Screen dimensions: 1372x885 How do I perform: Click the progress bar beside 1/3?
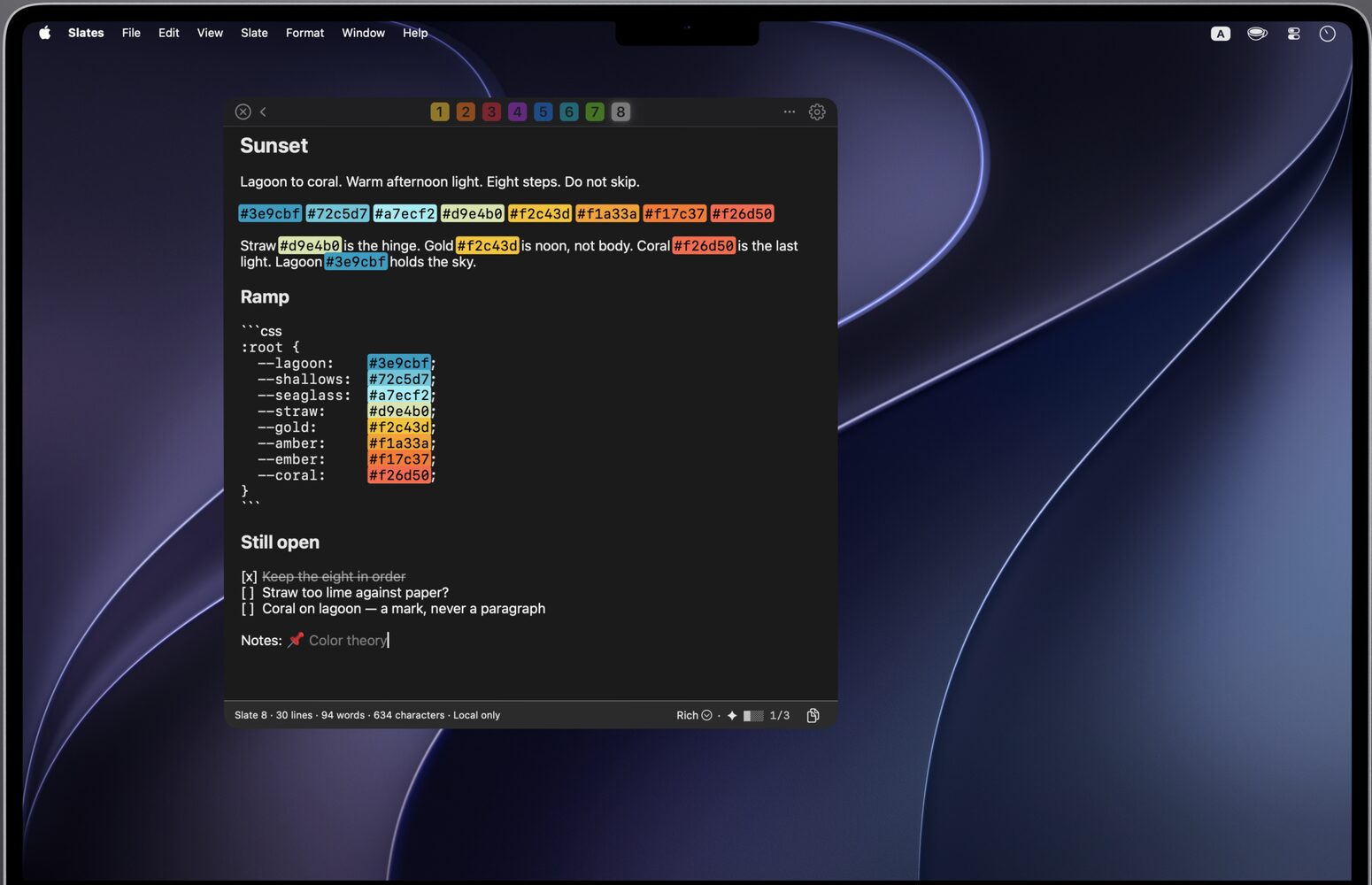click(x=753, y=715)
